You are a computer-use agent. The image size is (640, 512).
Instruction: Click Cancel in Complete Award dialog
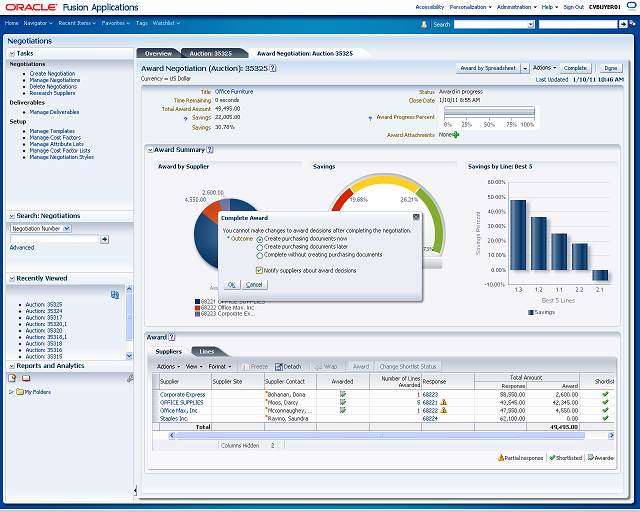[x=254, y=285]
